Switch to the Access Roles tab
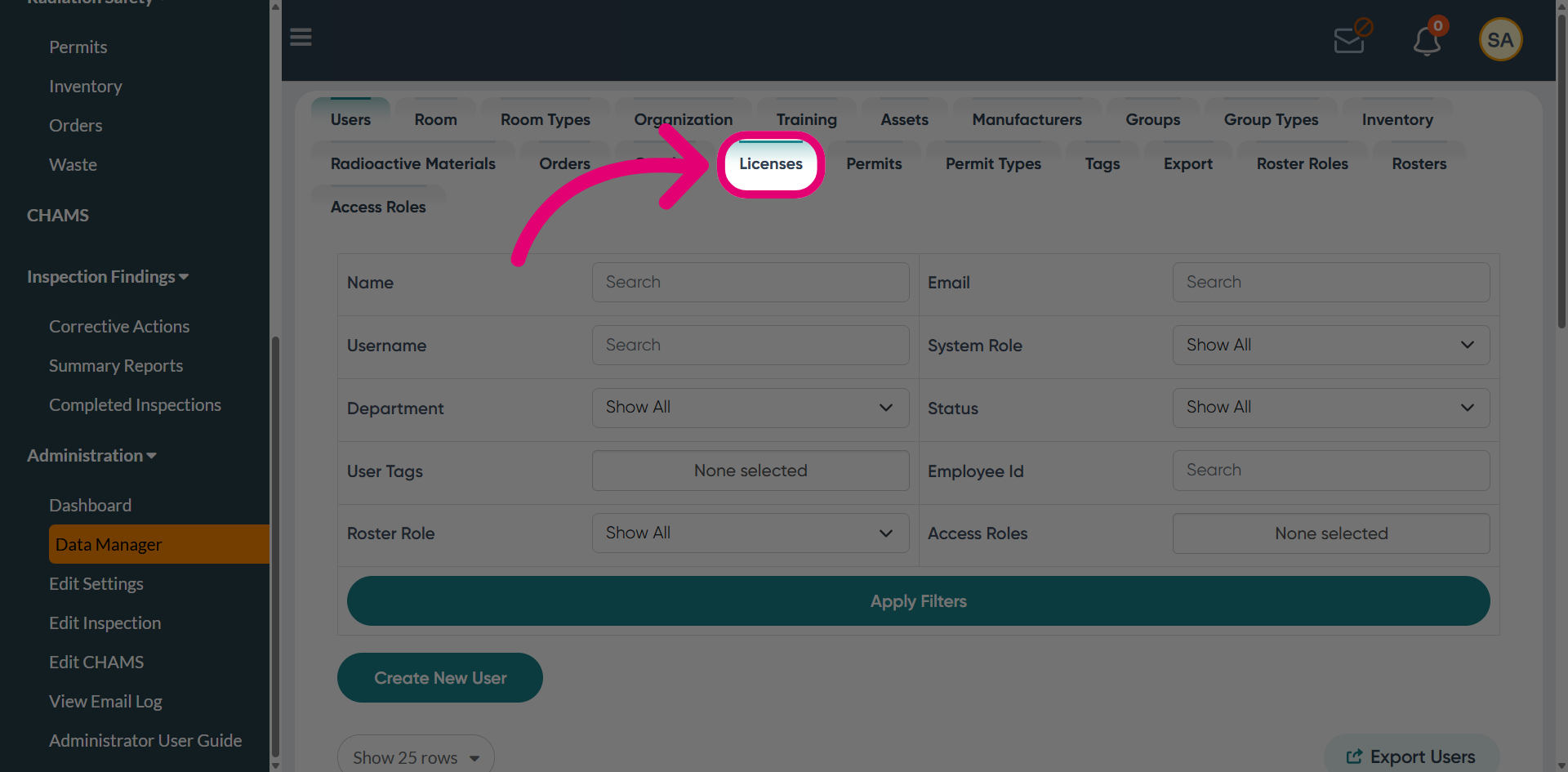Image resolution: width=1568 pixels, height=772 pixels. tap(378, 207)
